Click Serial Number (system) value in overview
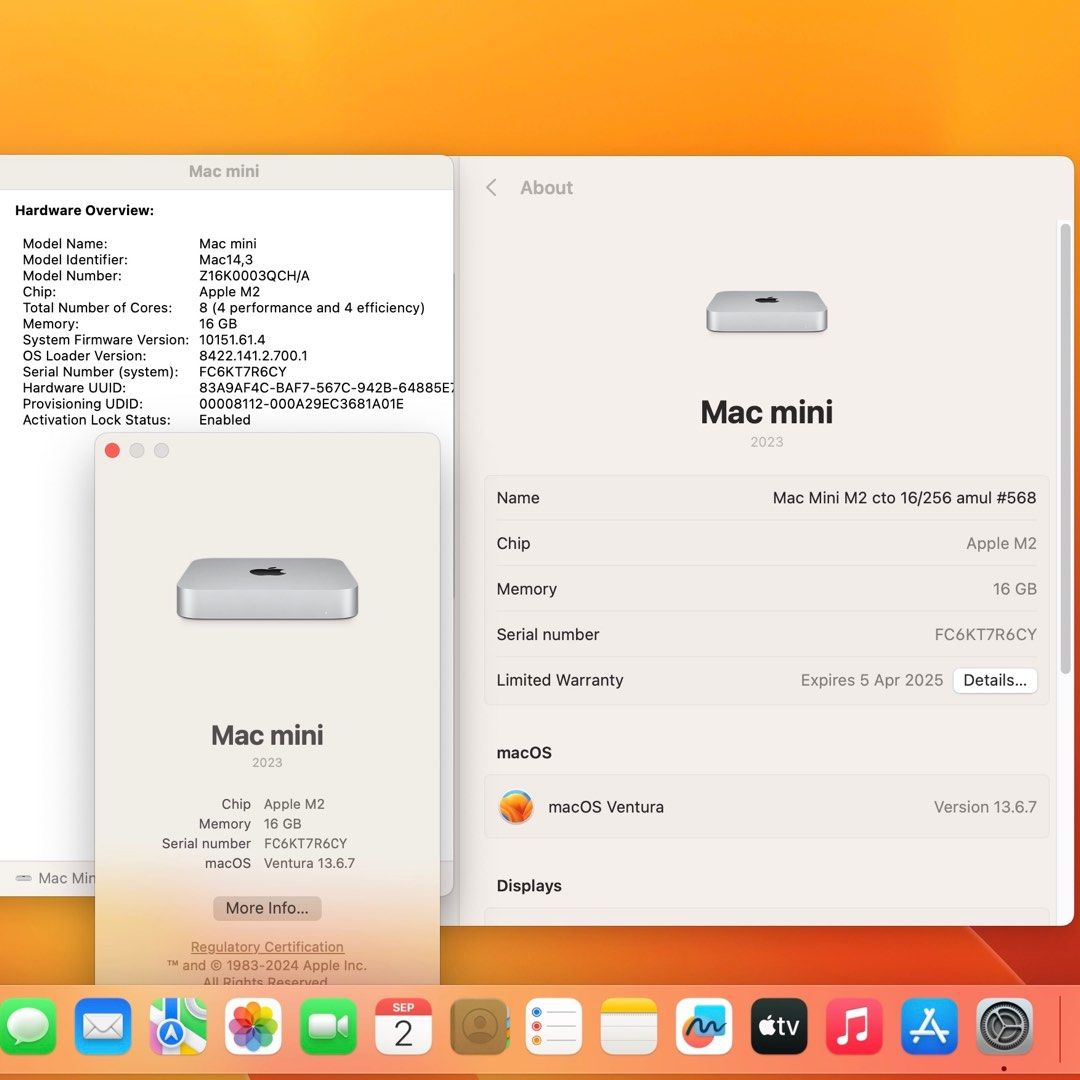1080x1080 pixels. pyautogui.click(x=242, y=372)
